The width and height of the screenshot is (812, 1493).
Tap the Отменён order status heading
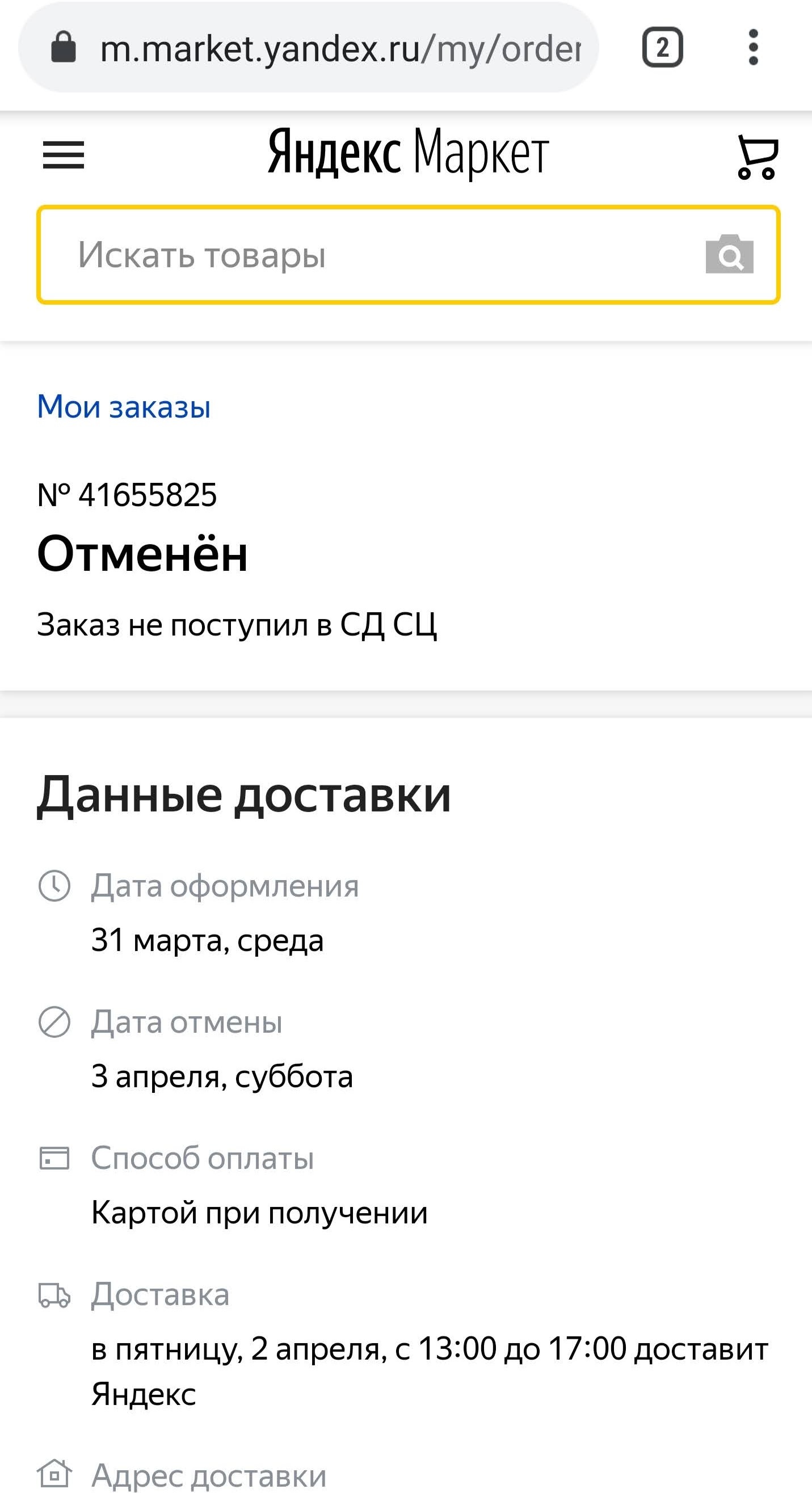142,554
